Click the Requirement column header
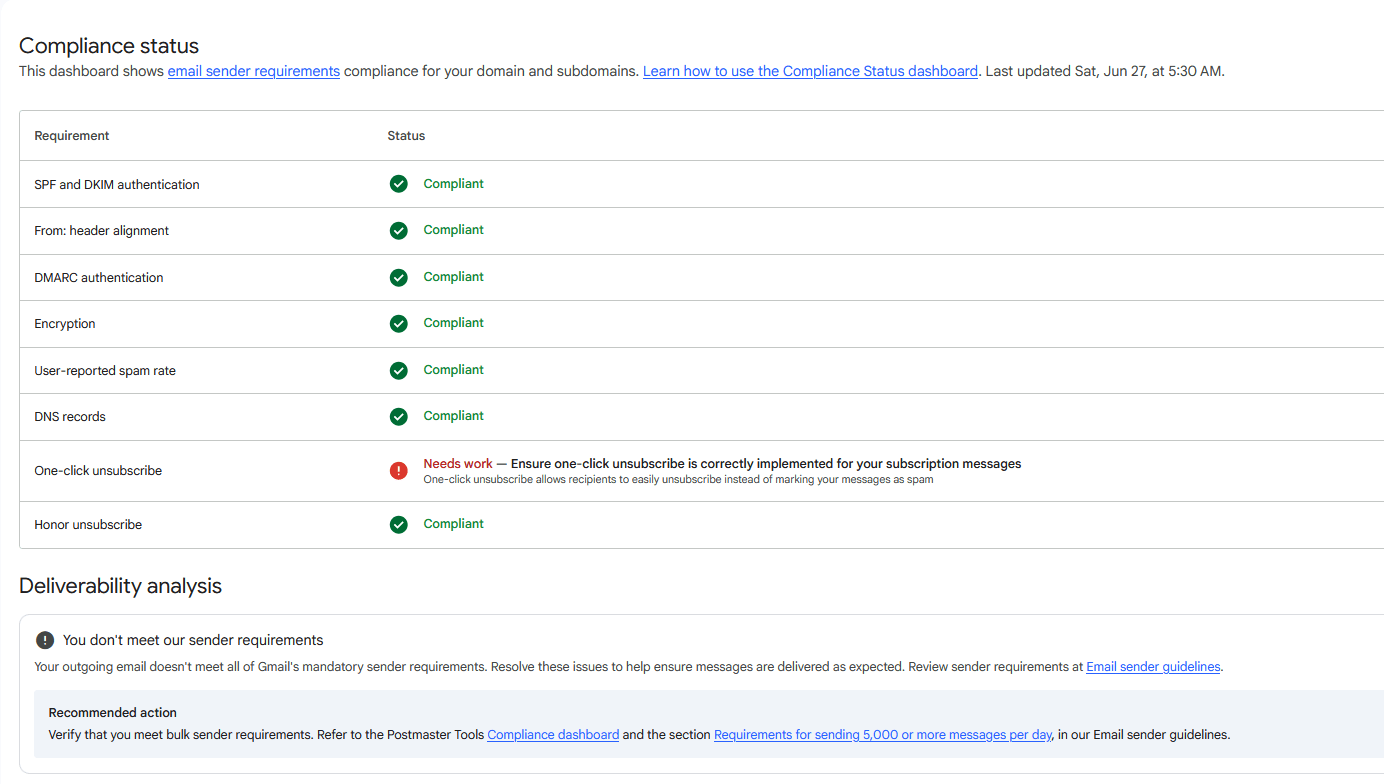Screen dimensions: 1384x784 pos(72,136)
